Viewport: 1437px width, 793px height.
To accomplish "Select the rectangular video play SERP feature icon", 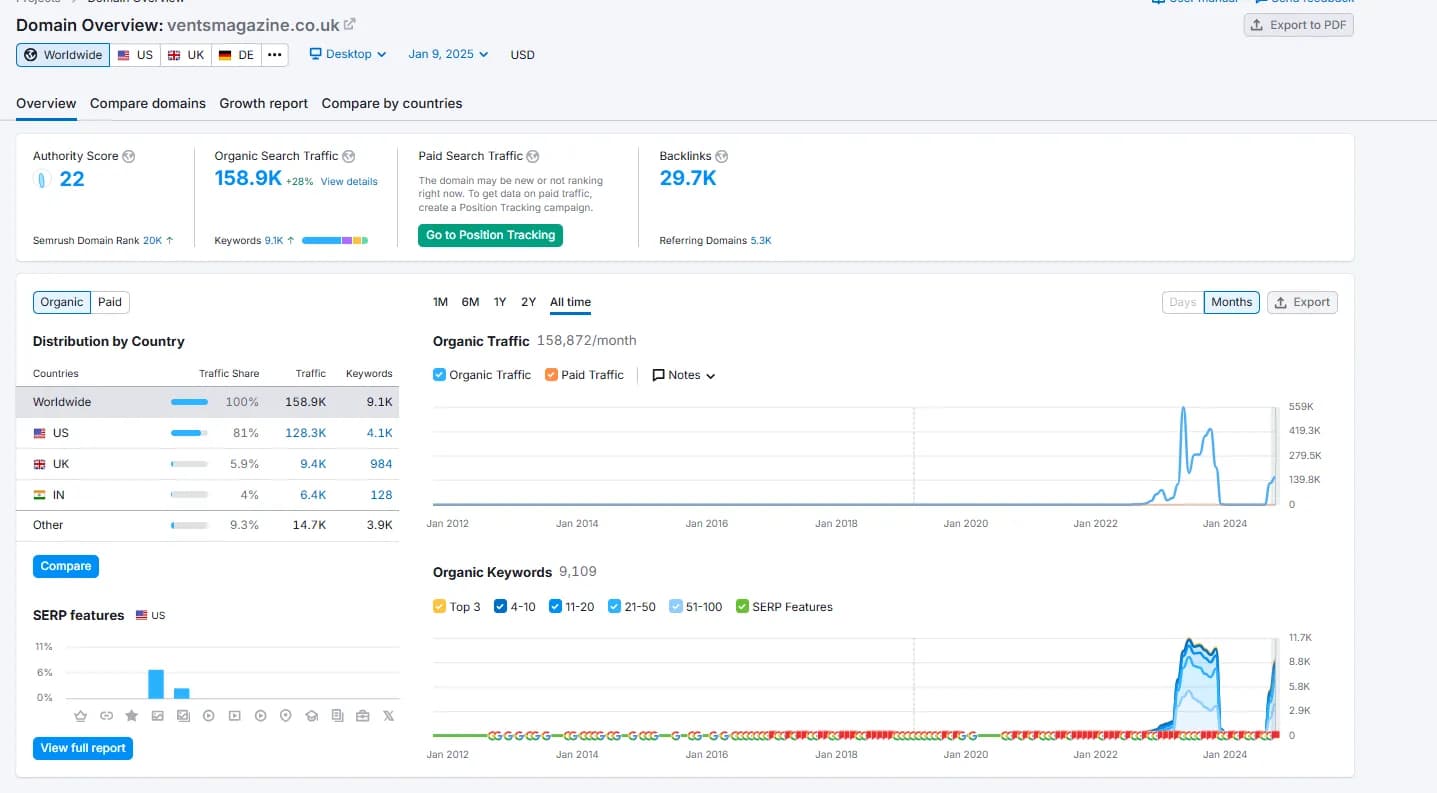I will tap(234, 716).
